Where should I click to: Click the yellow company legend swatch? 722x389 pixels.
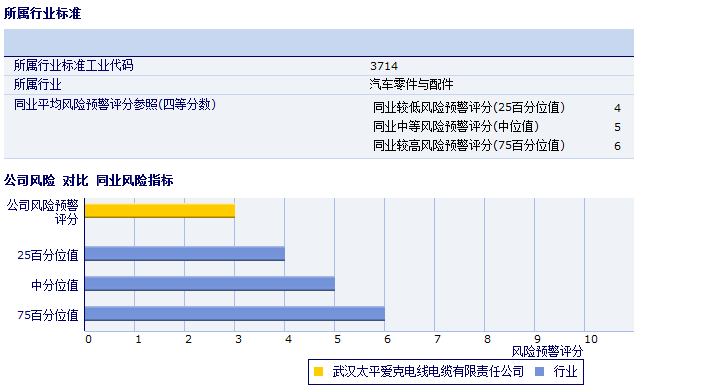[318, 371]
